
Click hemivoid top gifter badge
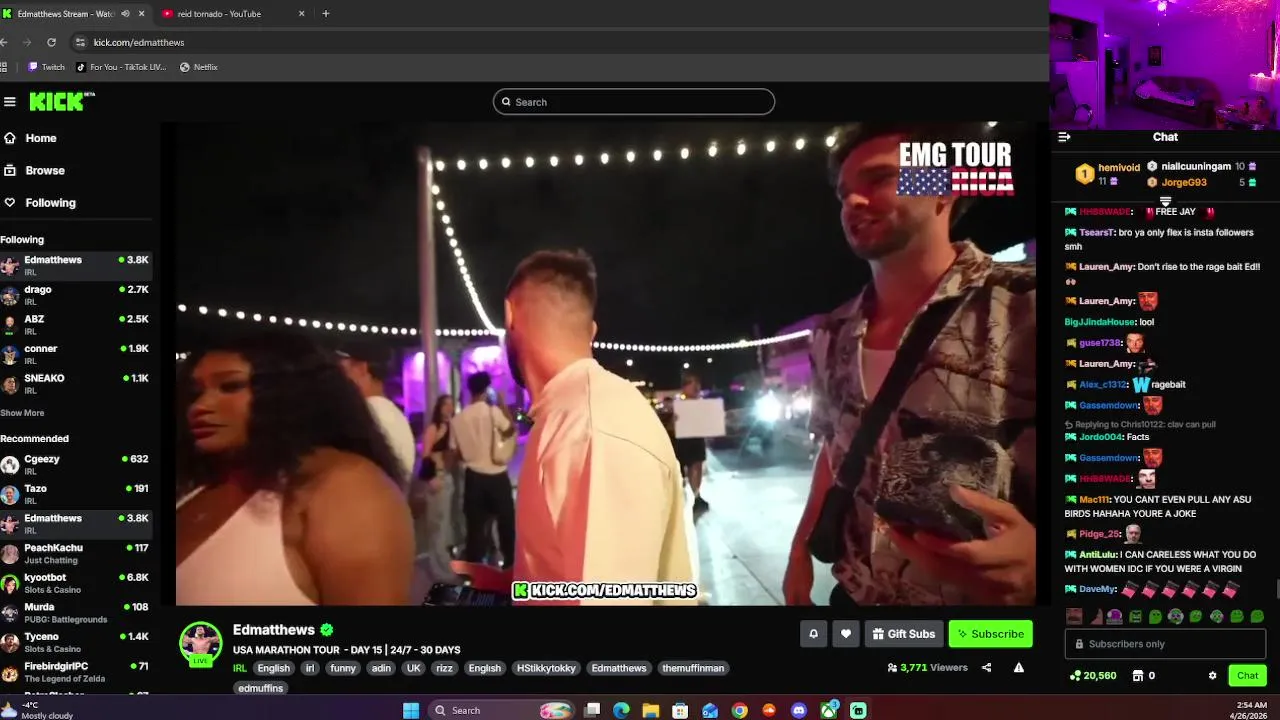coord(1085,174)
